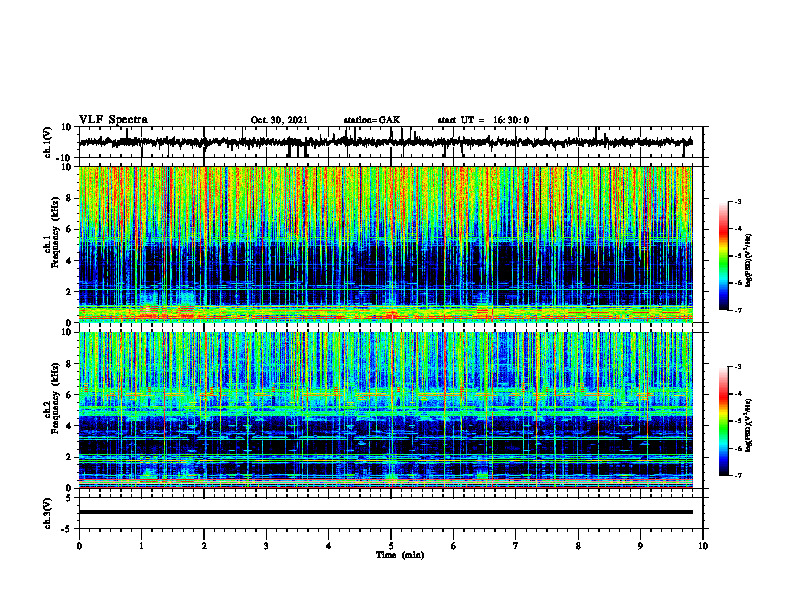Click the 'ch.1(V)' waveform axis label

click(x=48, y=142)
